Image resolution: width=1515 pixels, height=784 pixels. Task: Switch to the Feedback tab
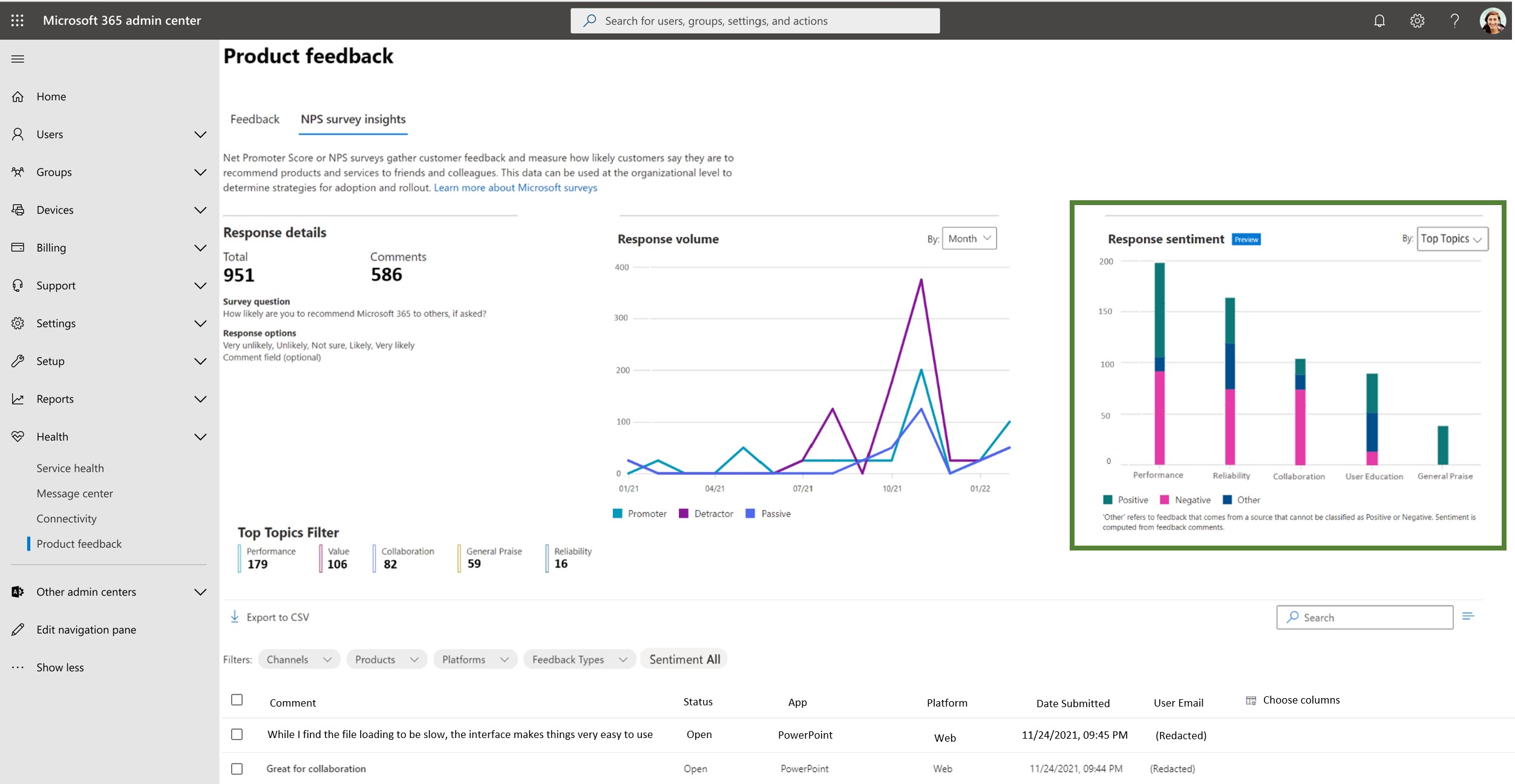pyautogui.click(x=255, y=119)
